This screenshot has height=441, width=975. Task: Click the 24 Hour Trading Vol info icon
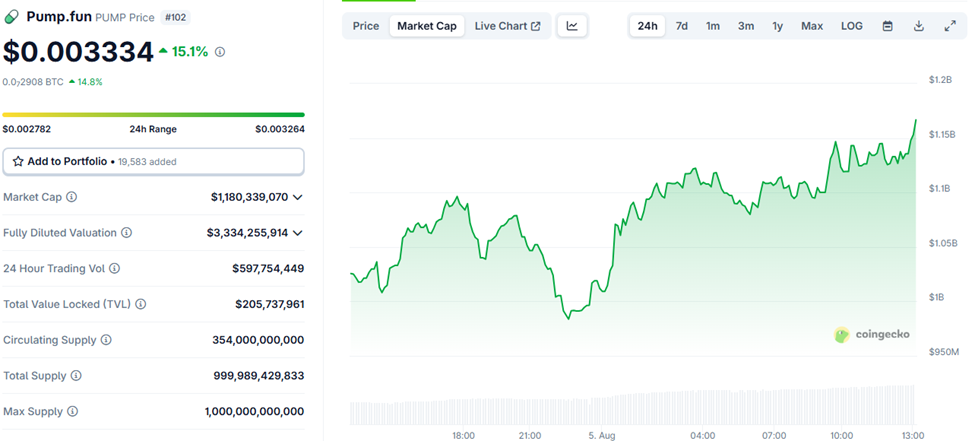tap(114, 269)
